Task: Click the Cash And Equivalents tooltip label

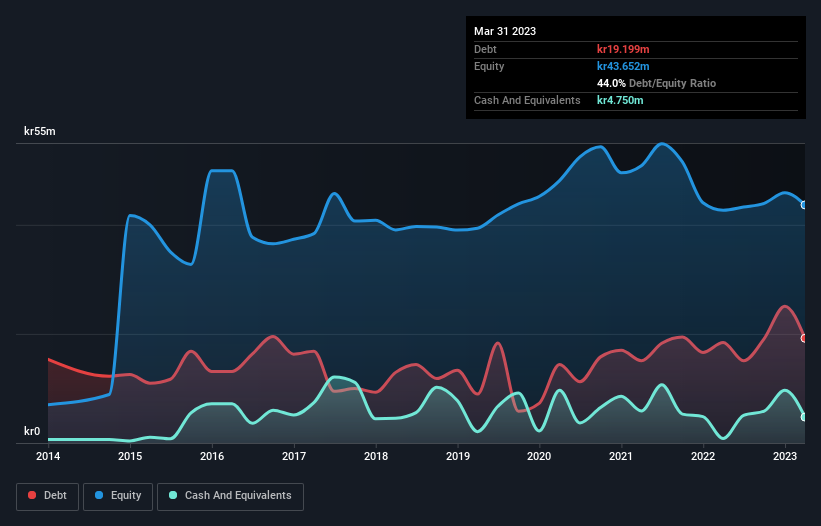Action: [527, 100]
